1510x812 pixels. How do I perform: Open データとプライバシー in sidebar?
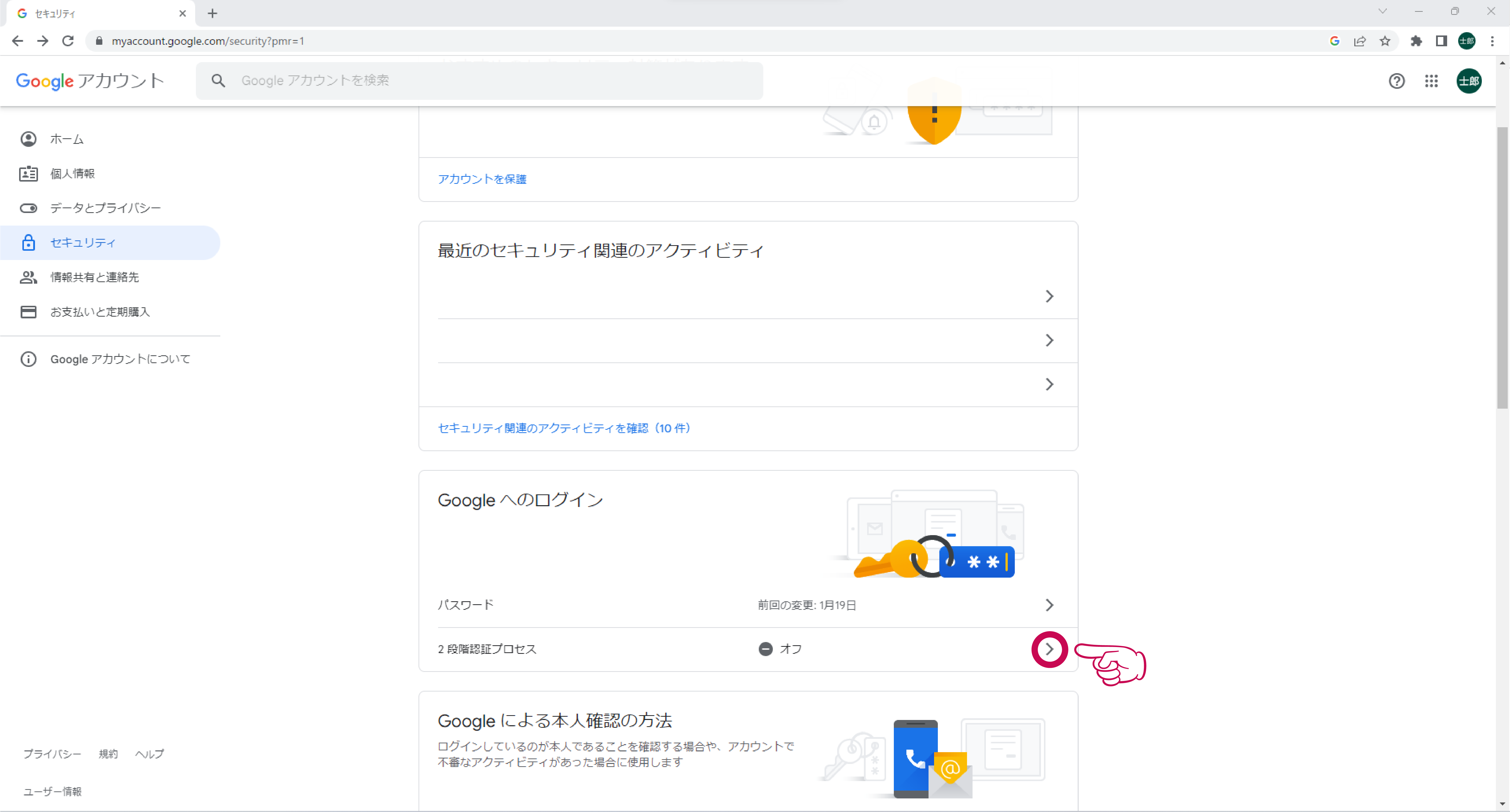pyautogui.click(x=110, y=208)
